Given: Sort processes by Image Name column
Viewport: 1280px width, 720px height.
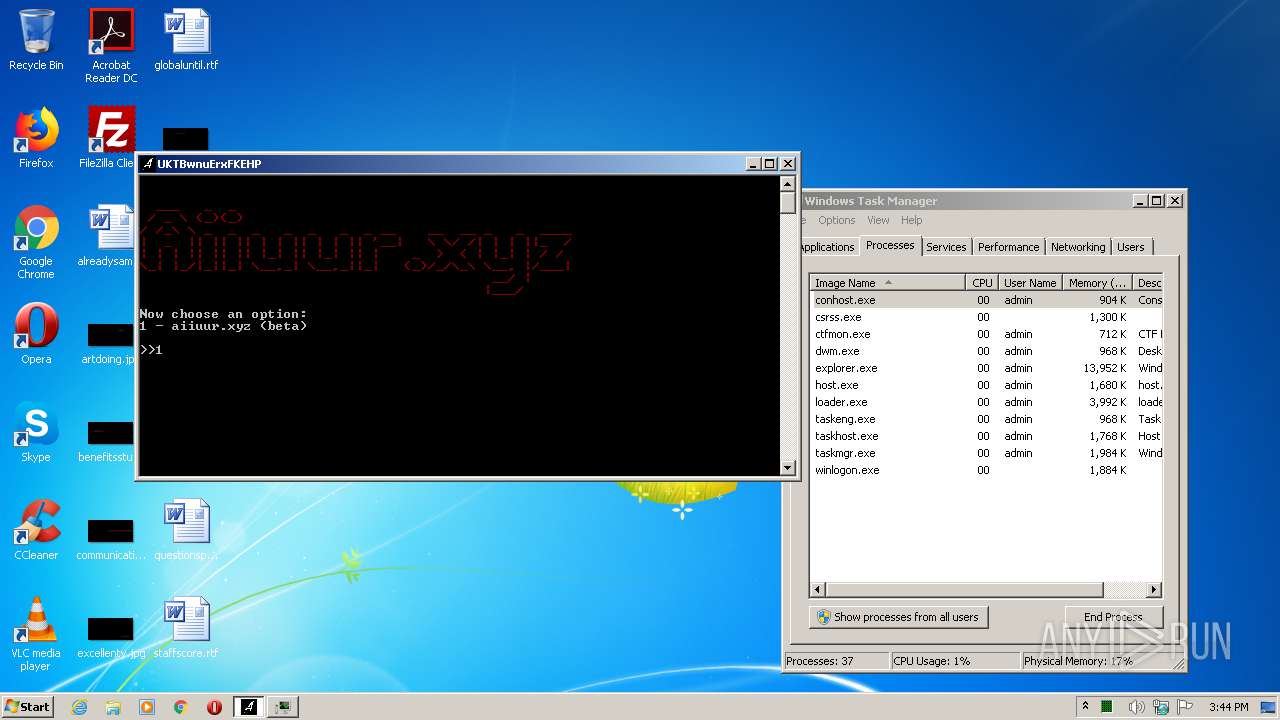Looking at the screenshot, I should (x=887, y=283).
